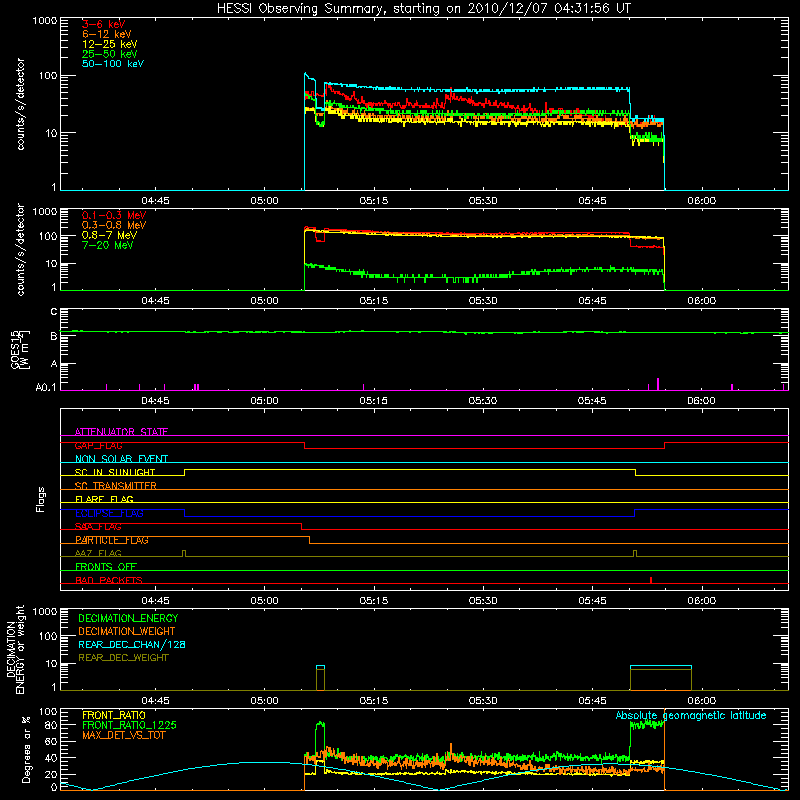The height and width of the screenshot is (800, 800).
Task: Click the FRONT_RATIO_1225 legend label
Action: click(x=130, y=725)
